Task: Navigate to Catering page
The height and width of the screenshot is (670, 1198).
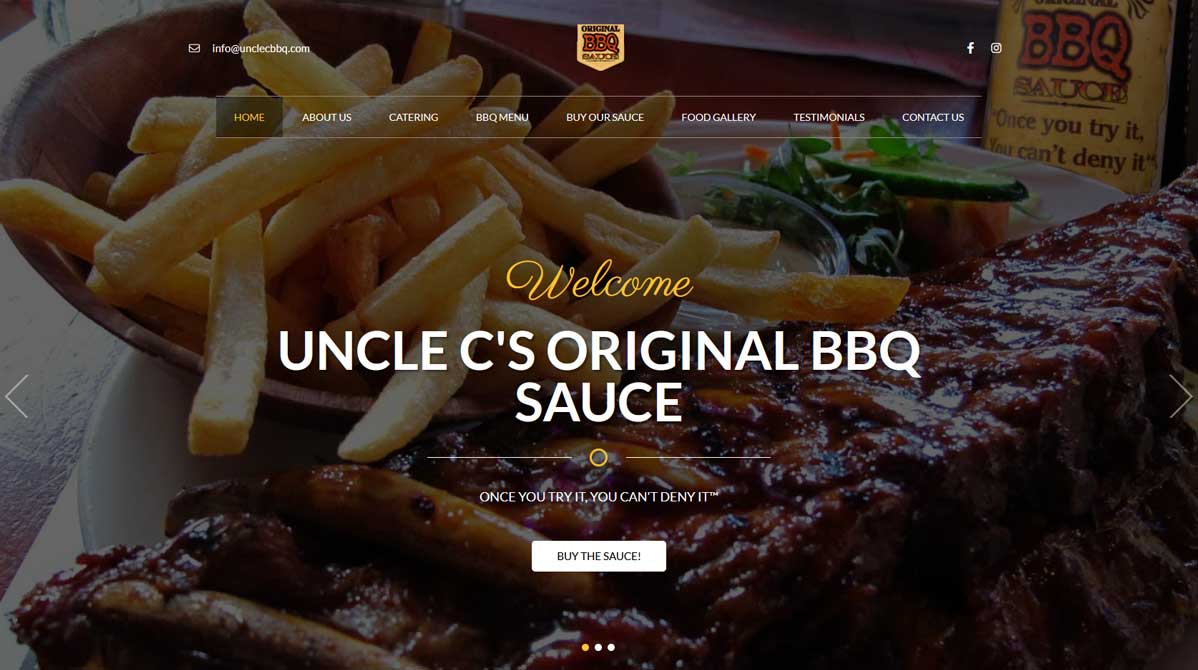Action: pos(413,117)
